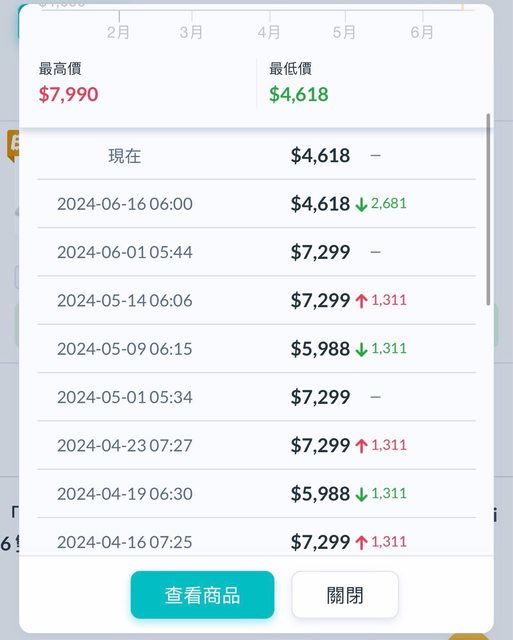This screenshot has height=640, width=513.
Task: Select the 2024-06-16 06:00 price entry
Action: [256, 204]
